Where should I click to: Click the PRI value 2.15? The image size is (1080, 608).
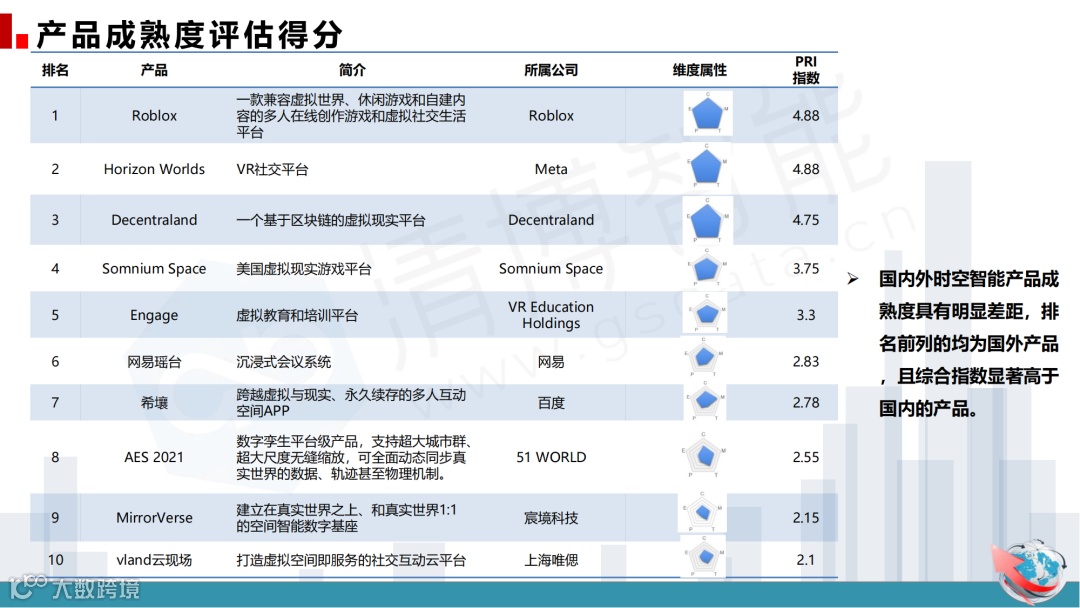(x=806, y=518)
